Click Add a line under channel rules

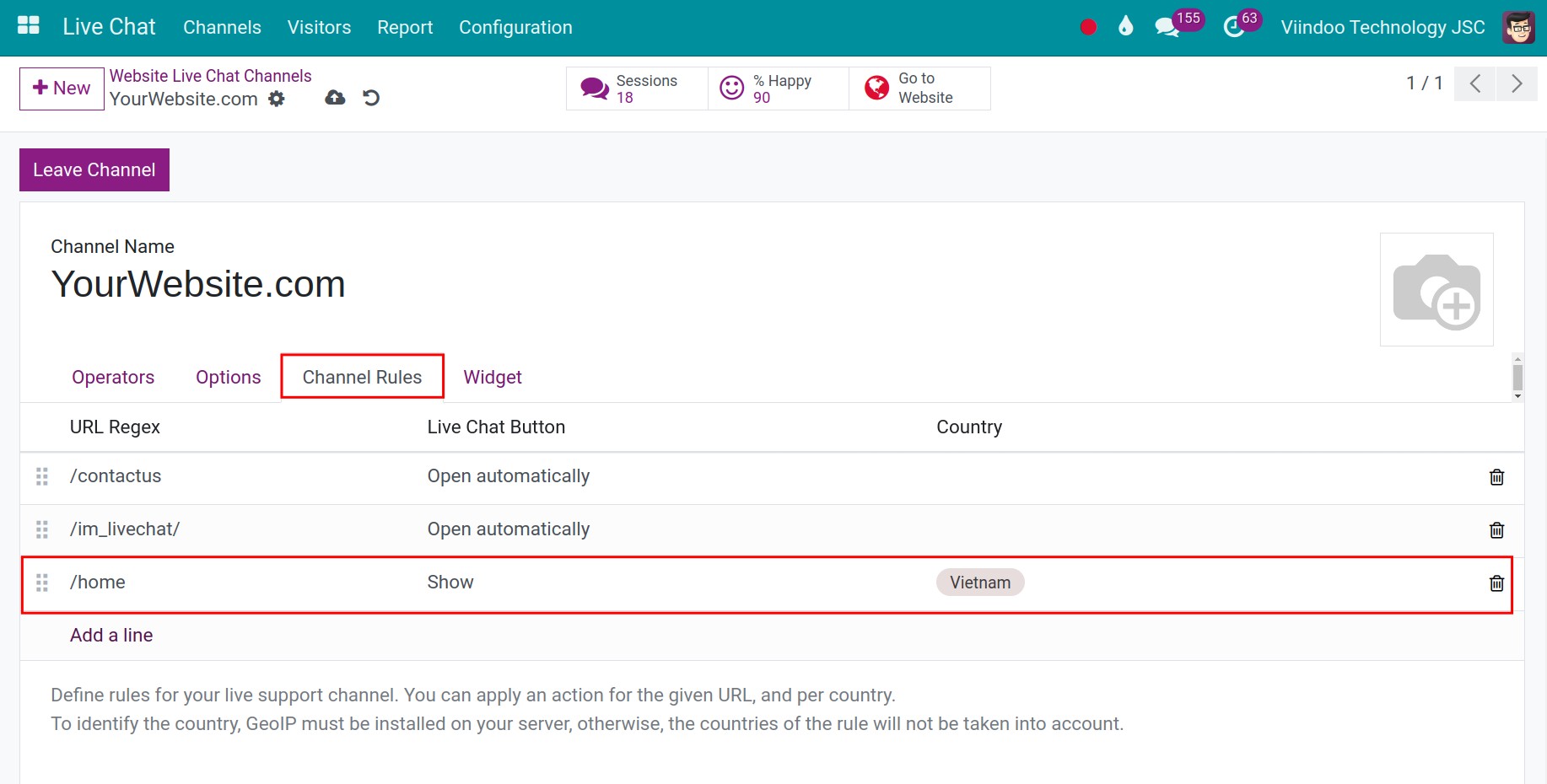[110, 635]
